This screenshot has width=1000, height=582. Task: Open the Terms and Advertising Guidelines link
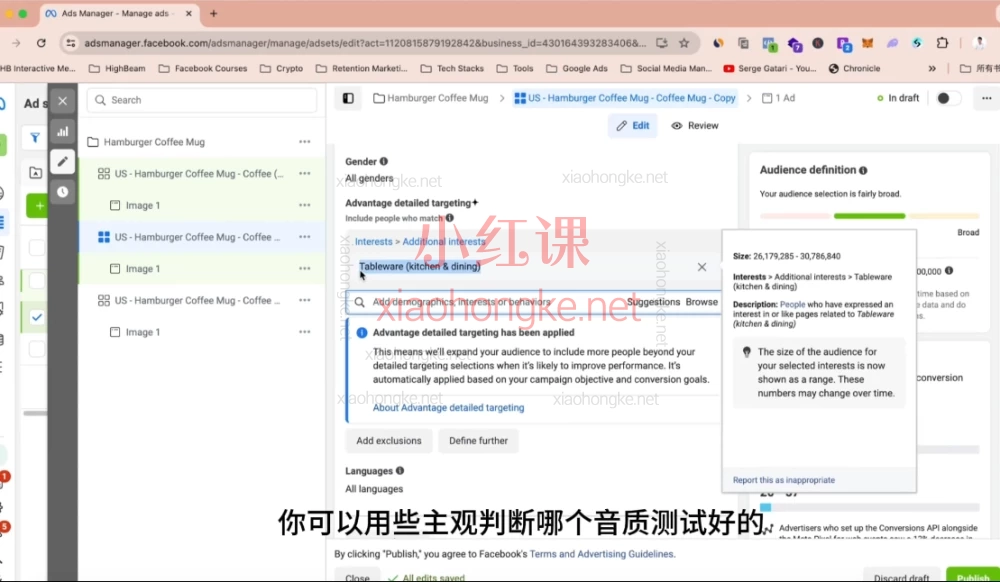[601, 554]
